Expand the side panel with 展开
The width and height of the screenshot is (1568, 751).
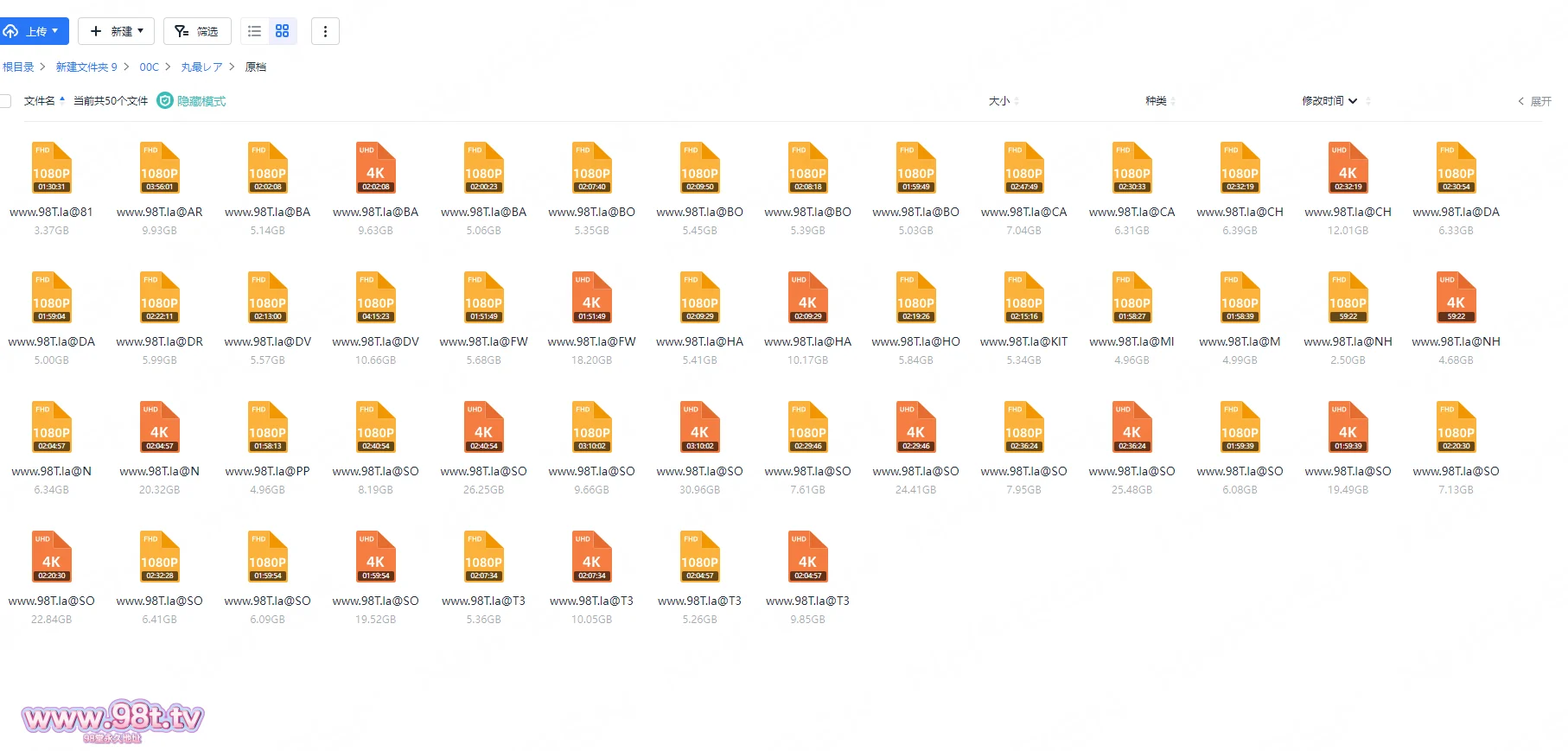click(1535, 101)
